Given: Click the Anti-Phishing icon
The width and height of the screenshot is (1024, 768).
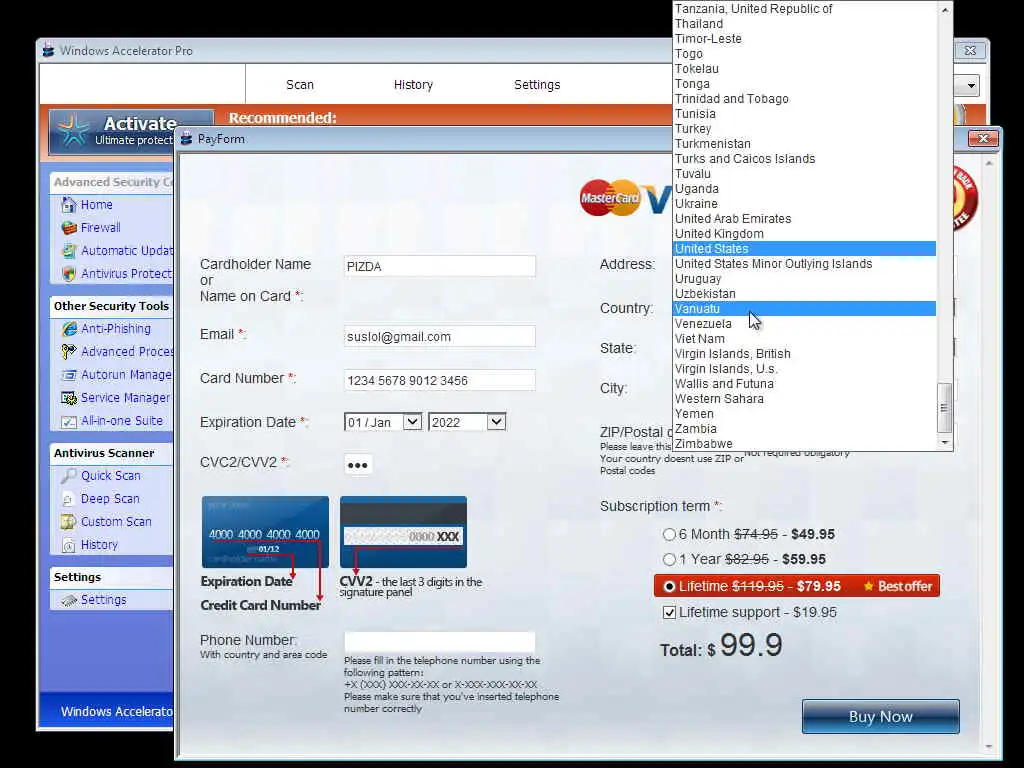Looking at the screenshot, I should pyautogui.click(x=69, y=328).
